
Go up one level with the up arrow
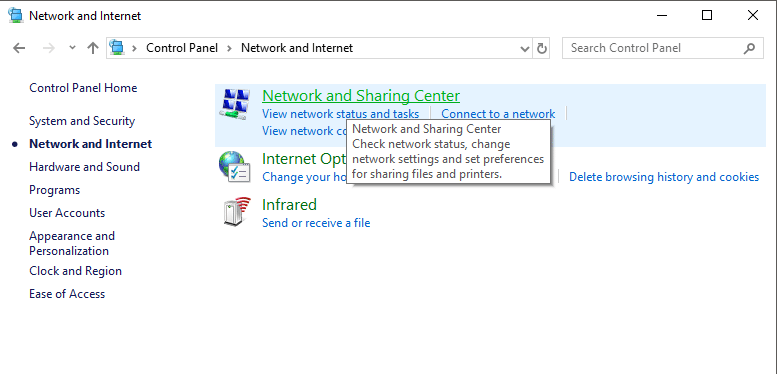coord(93,48)
